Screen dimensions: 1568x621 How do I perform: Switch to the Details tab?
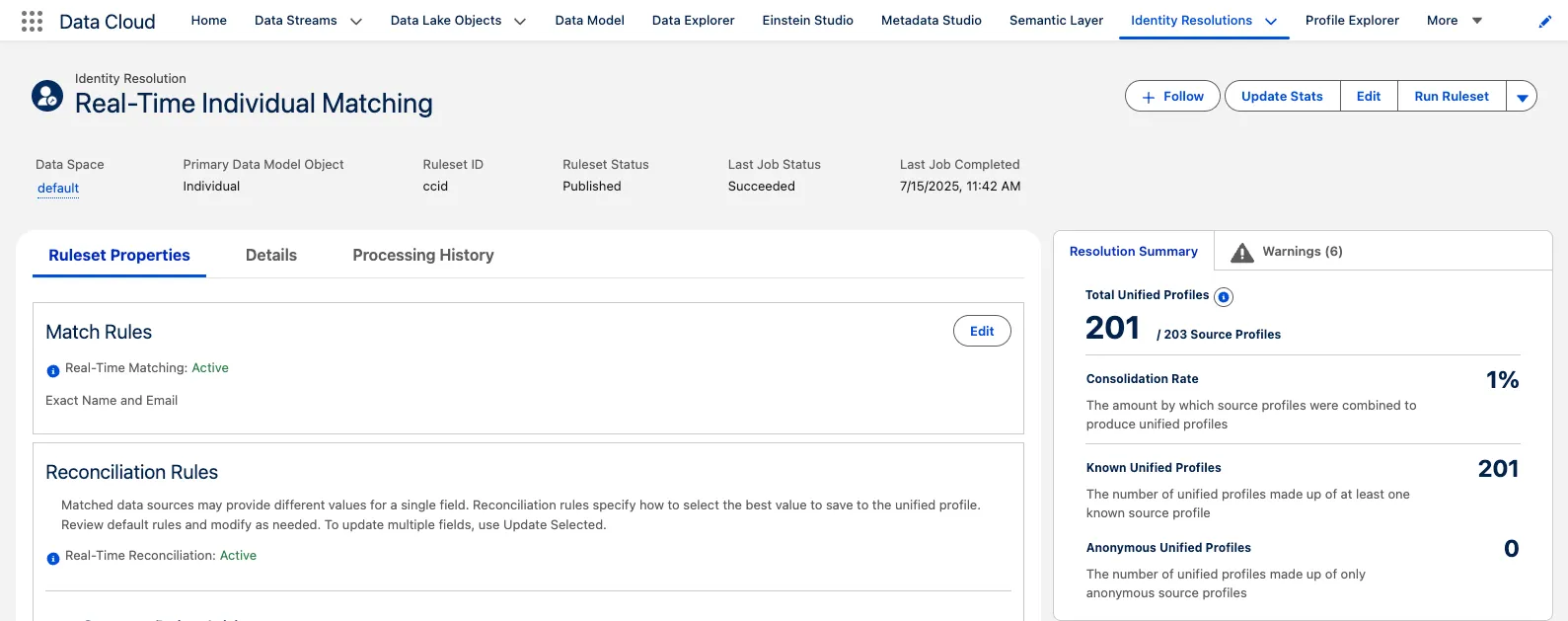pos(271,255)
